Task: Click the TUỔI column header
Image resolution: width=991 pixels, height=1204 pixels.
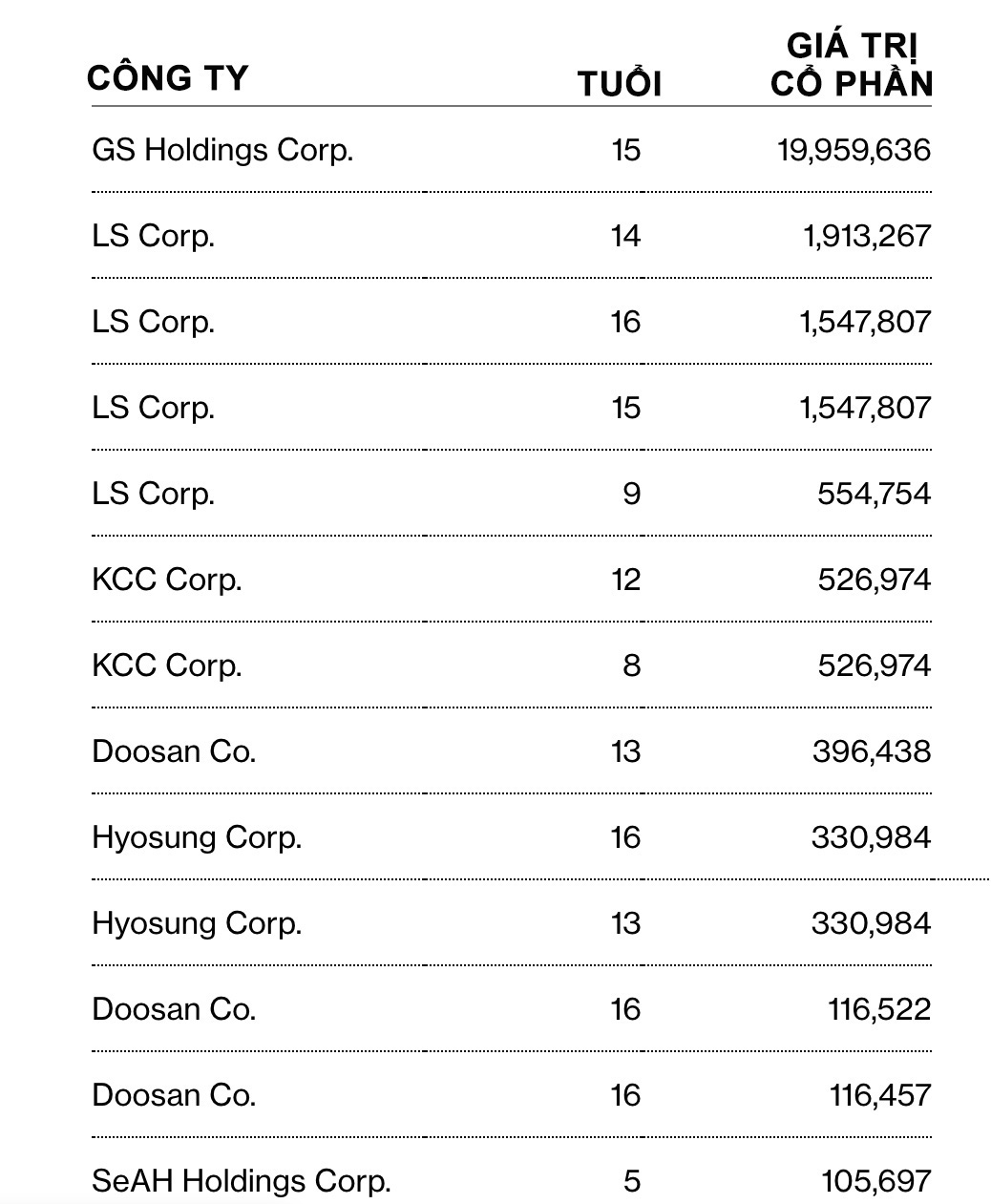Action: click(x=620, y=84)
